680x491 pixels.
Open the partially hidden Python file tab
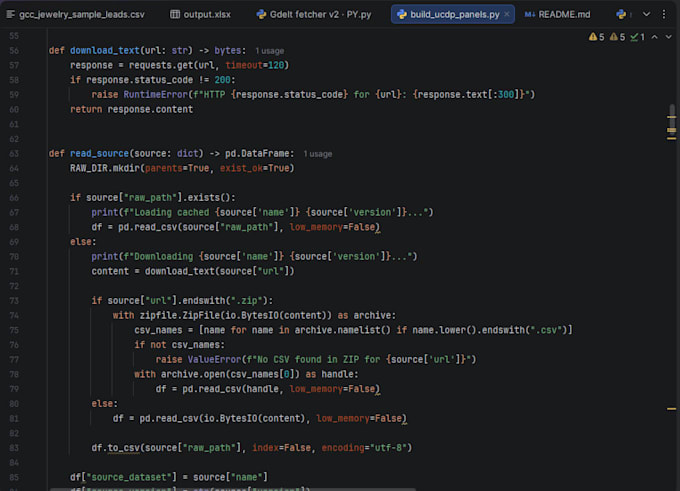pyautogui.click(x=623, y=14)
